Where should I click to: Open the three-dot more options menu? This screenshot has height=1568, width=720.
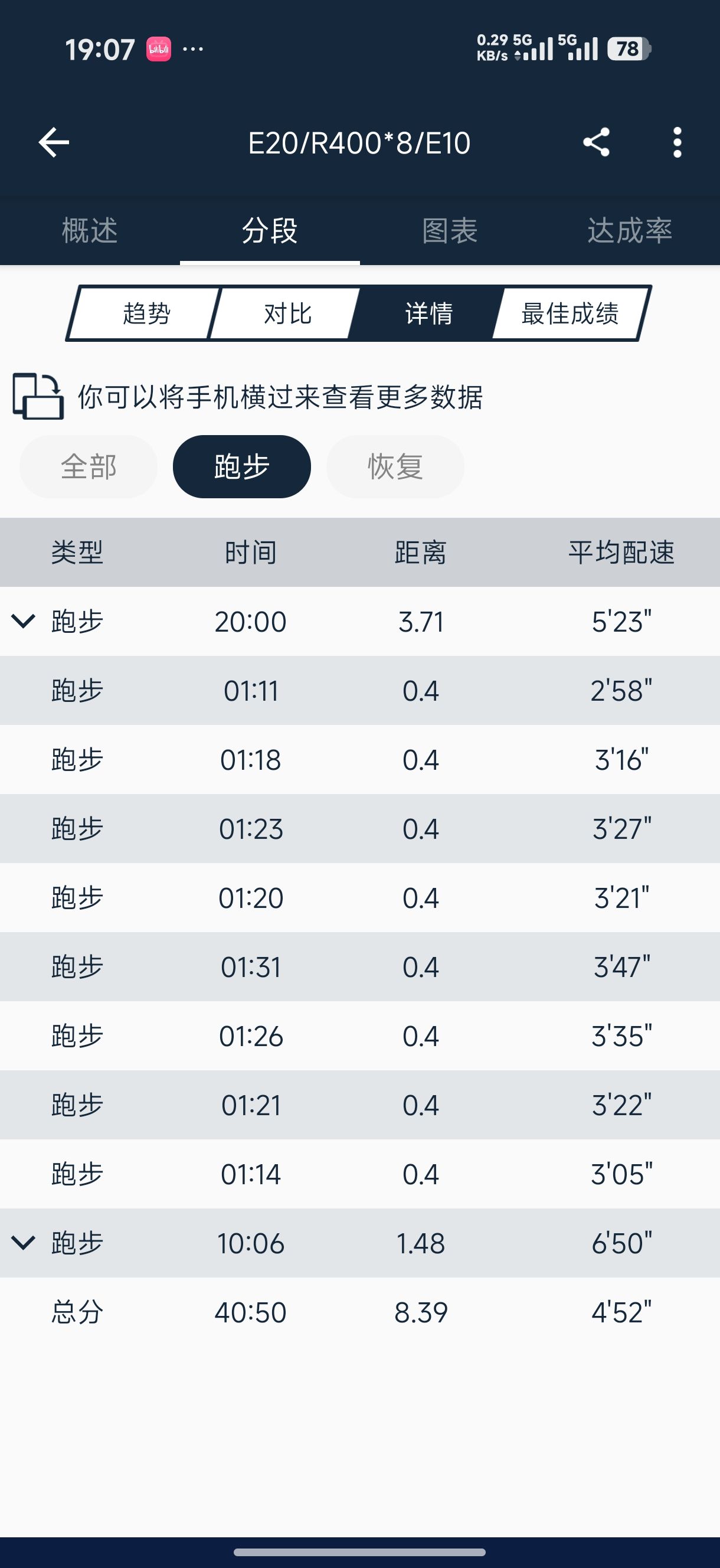coord(677,142)
